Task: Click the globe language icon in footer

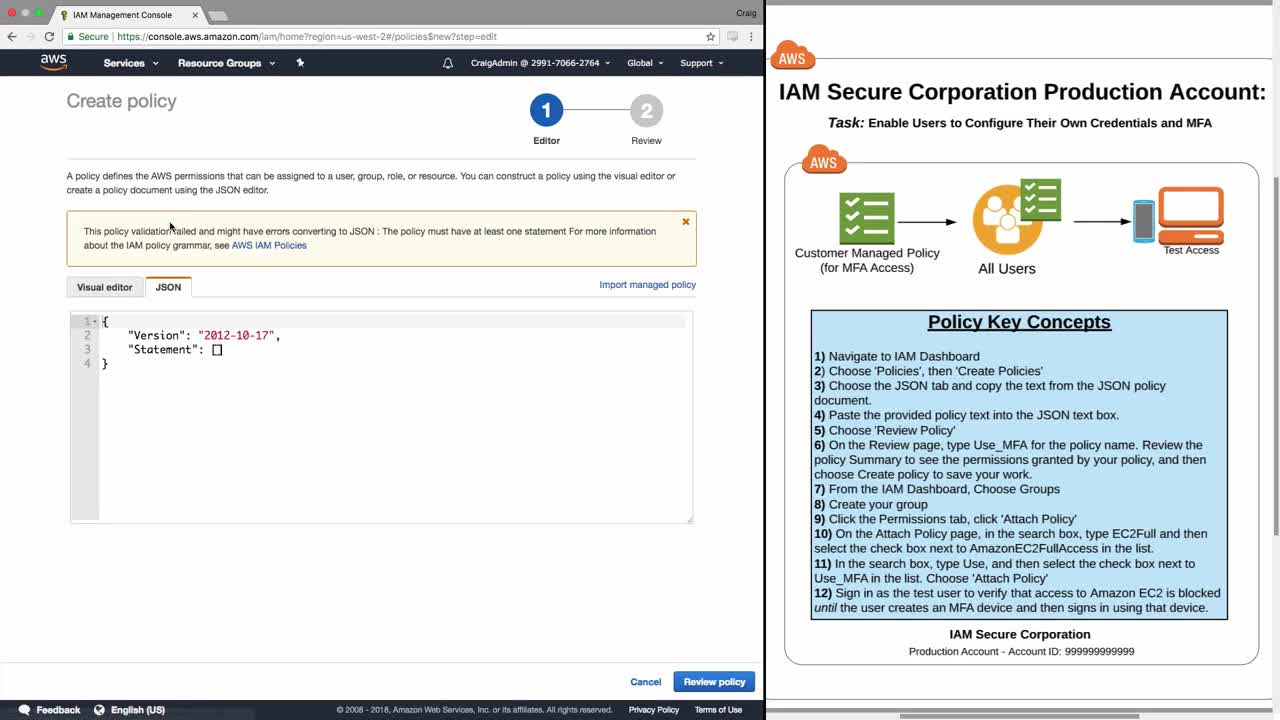Action: coord(99,710)
